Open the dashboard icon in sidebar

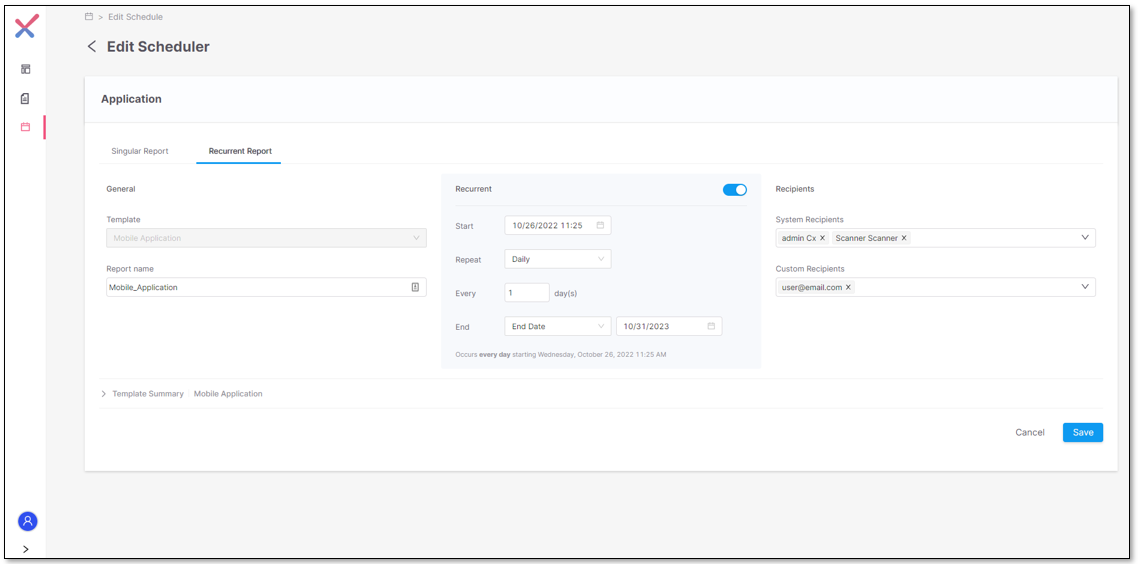pyautogui.click(x=26, y=69)
